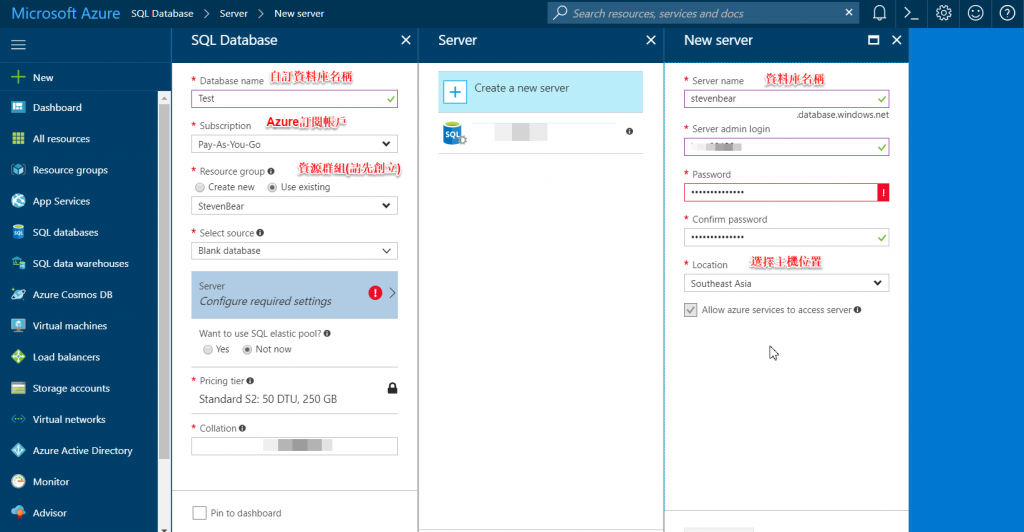
Task: Go to Microsoft Azure home logo
Action: point(65,13)
